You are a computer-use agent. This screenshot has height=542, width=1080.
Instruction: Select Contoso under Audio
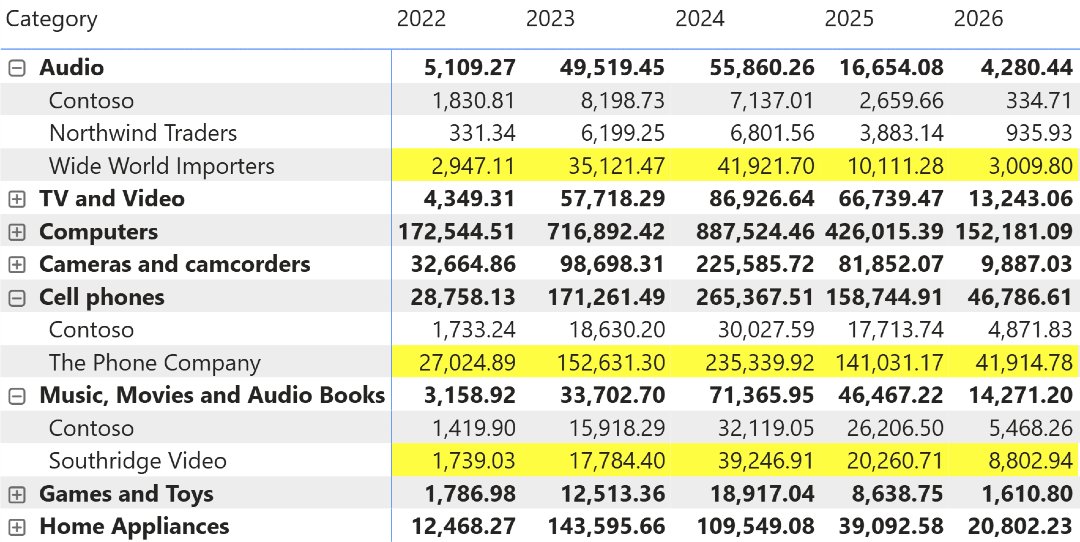[92, 101]
